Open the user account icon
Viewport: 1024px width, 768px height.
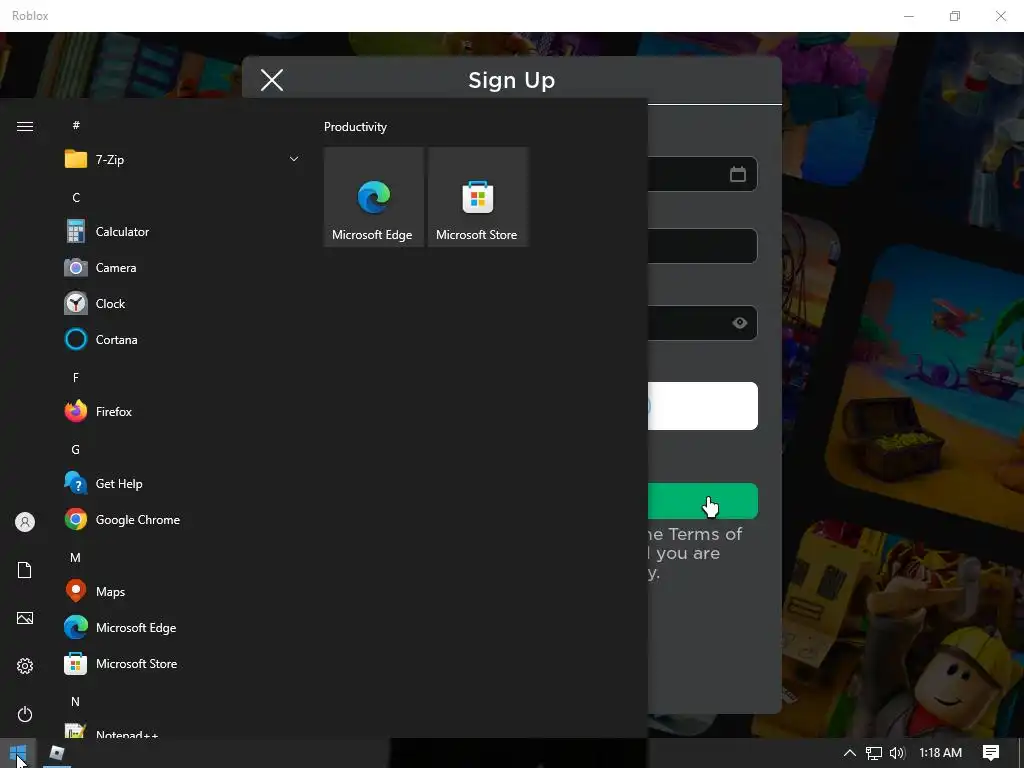pyautogui.click(x=25, y=522)
